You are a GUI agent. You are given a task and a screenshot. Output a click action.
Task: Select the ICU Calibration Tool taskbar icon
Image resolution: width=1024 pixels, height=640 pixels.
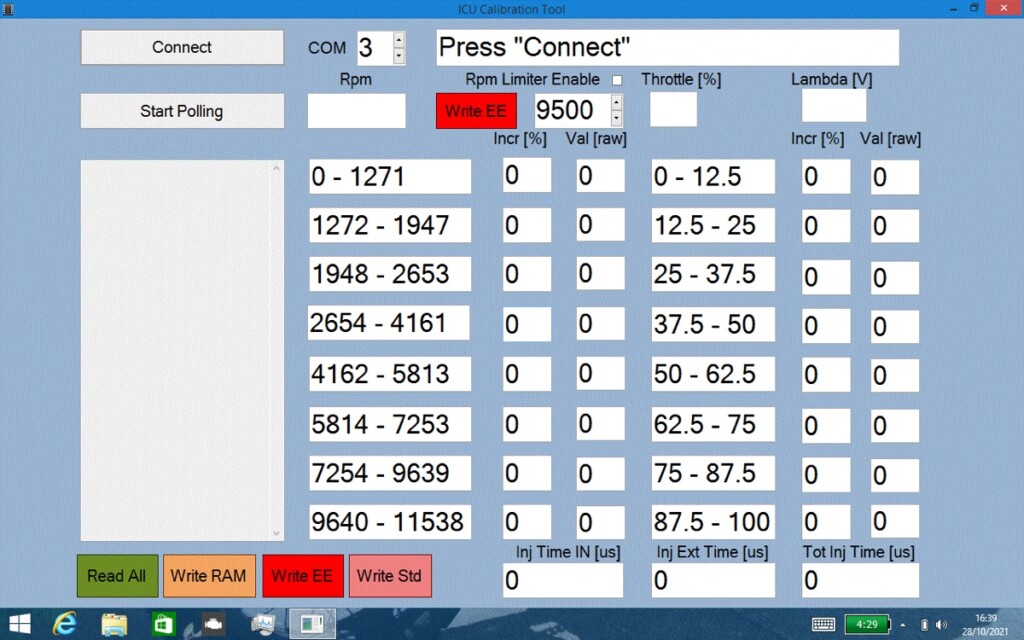tap(312, 624)
